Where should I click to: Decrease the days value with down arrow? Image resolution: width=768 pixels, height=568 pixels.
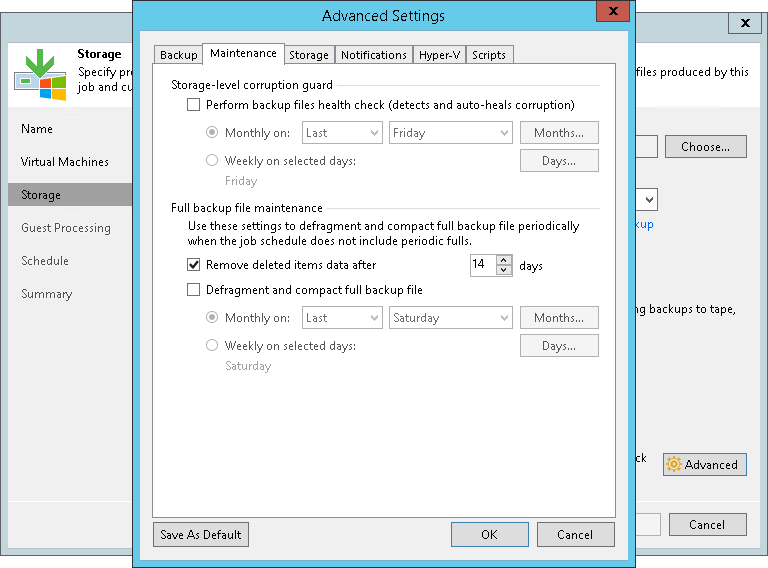504,271
